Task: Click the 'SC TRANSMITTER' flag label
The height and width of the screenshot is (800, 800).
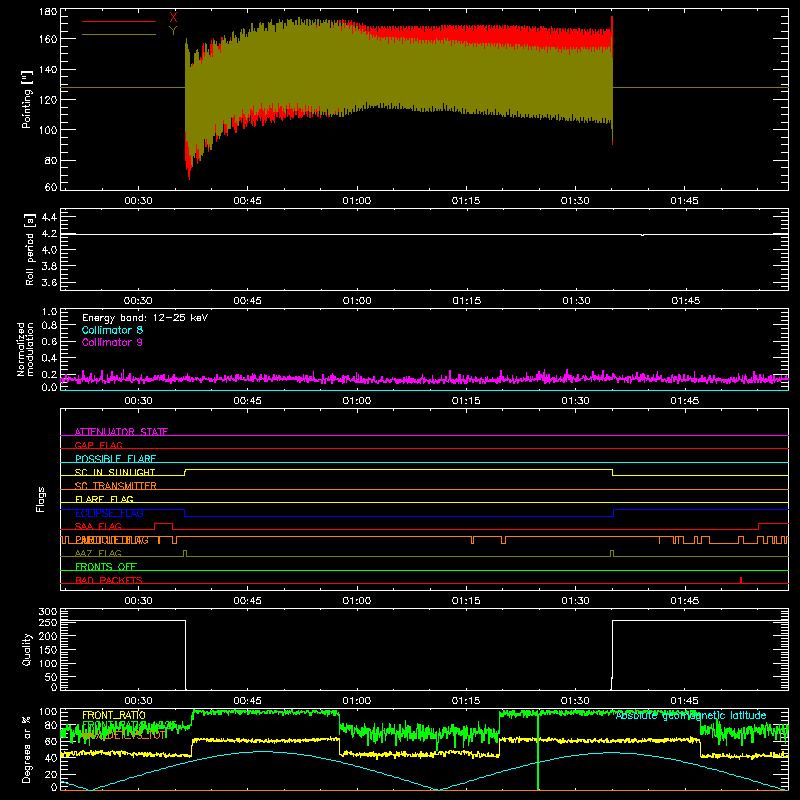Action: (x=115, y=486)
